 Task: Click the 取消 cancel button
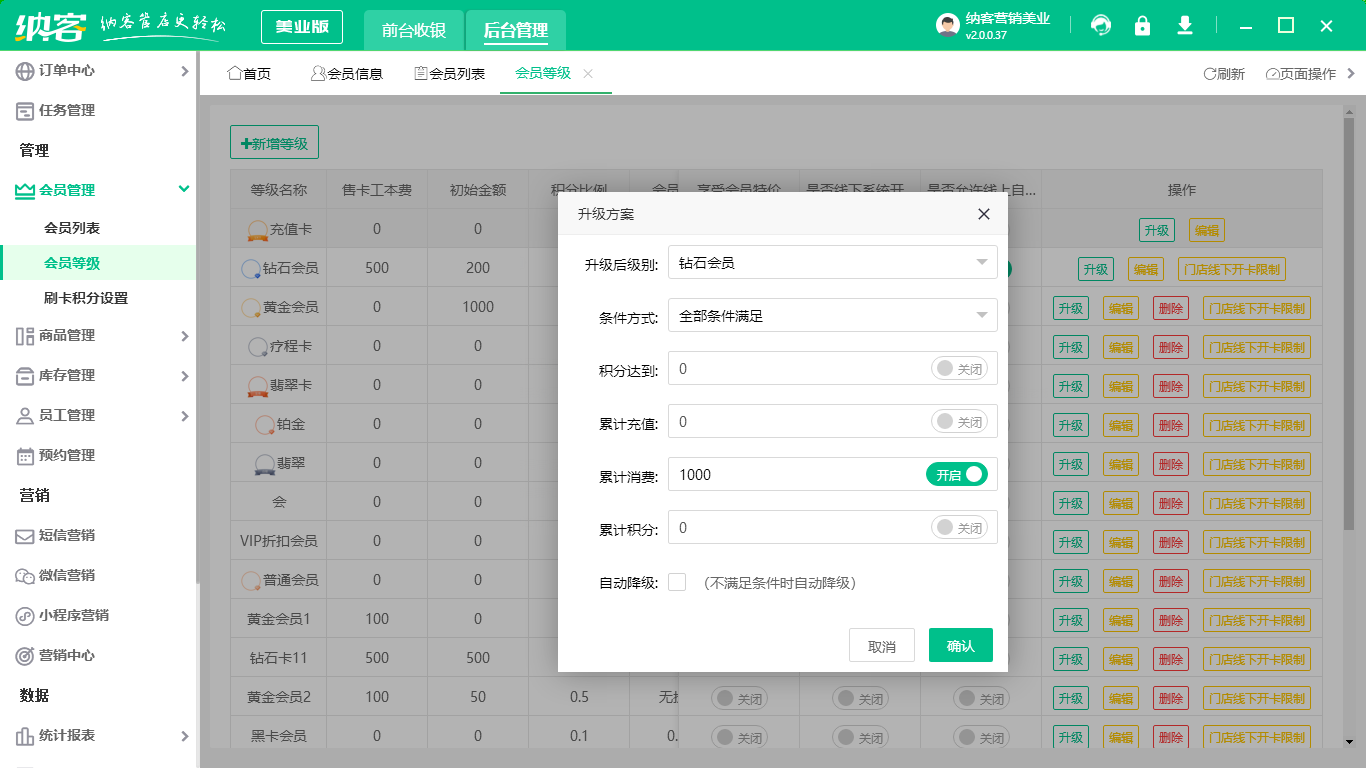click(x=882, y=645)
